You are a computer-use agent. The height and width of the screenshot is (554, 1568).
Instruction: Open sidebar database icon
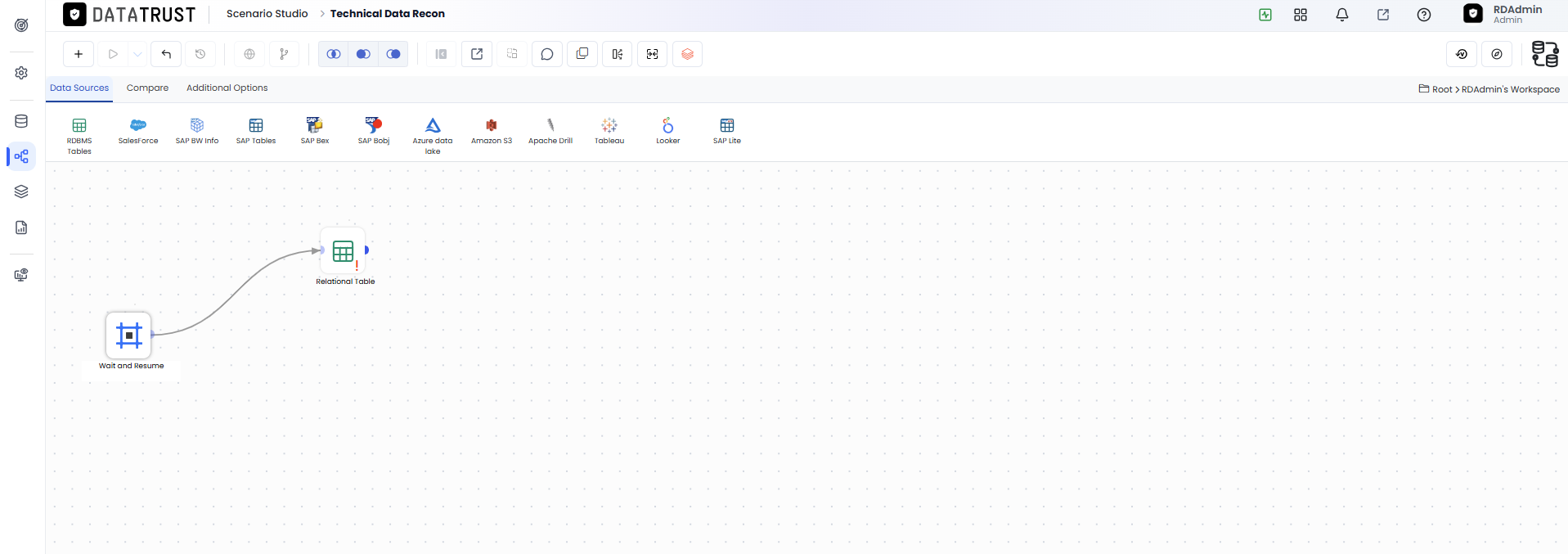(21, 121)
